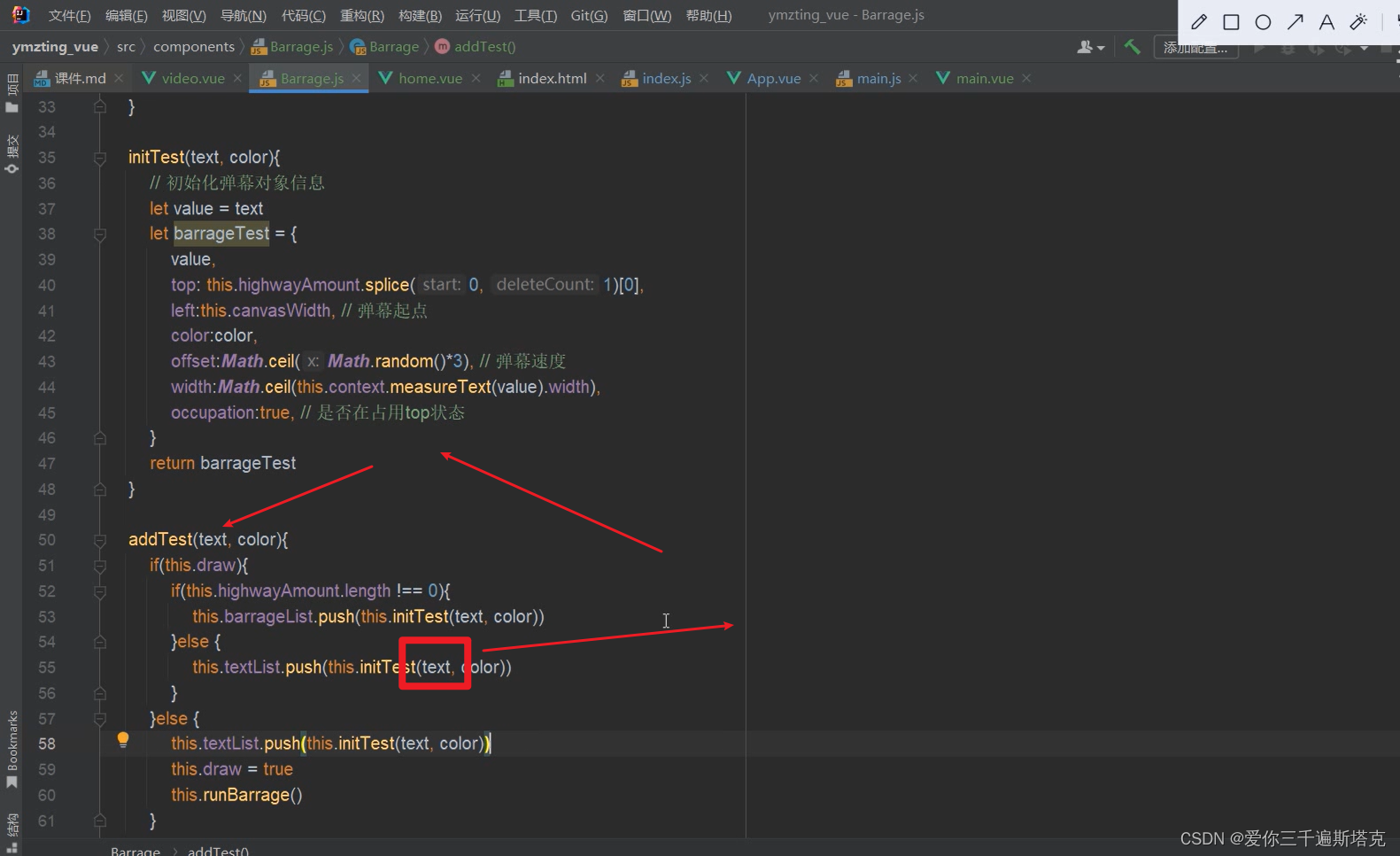Collapse initTest method fold marker line 35
Image resolution: width=1400 pixels, height=856 pixels.
click(100, 158)
